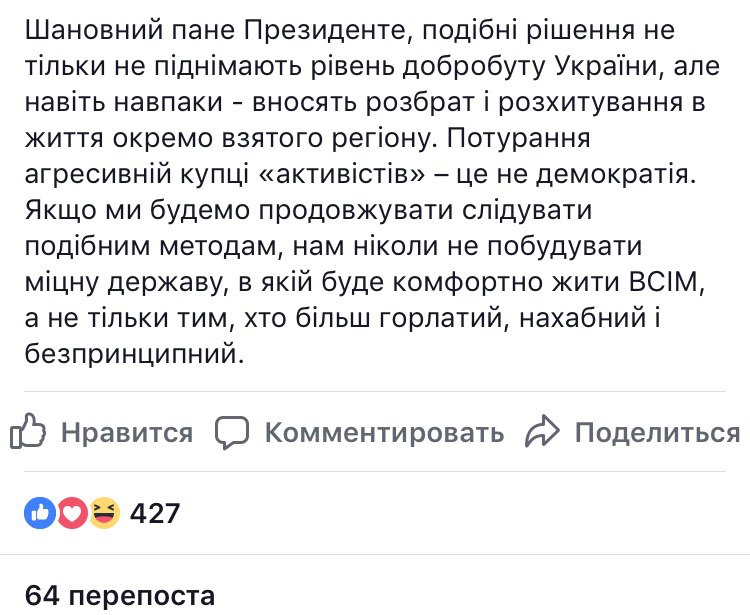Click the Поделиться label
The height and width of the screenshot is (615, 750).
click(657, 432)
